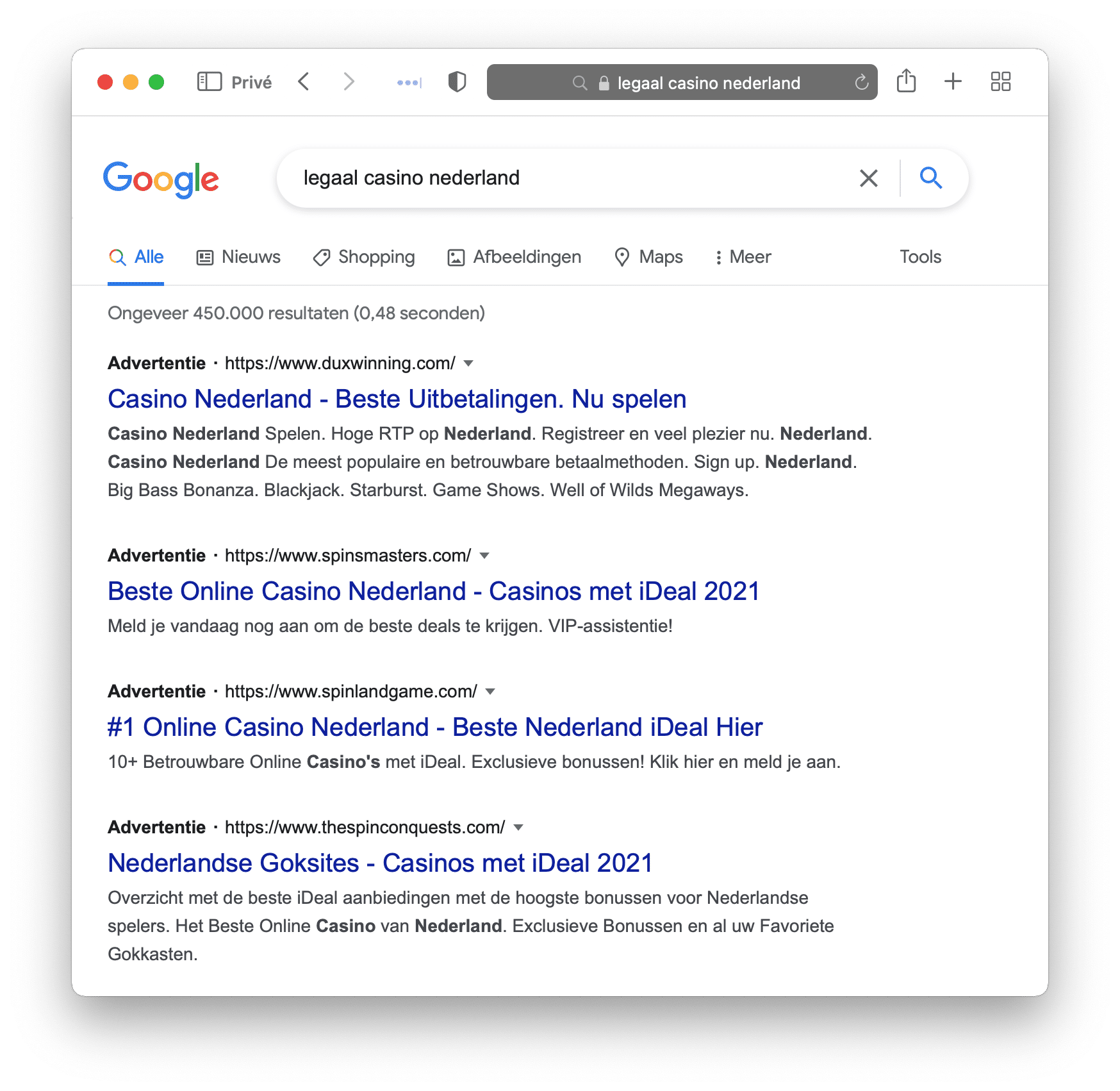Click the blue search magnifier button

click(930, 178)
